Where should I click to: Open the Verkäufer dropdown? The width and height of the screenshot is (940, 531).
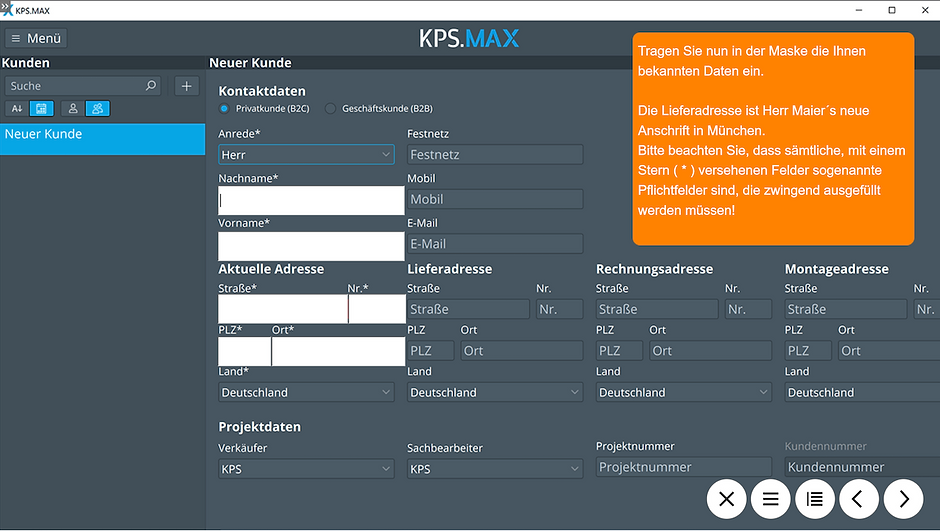[x=306, y=469]
